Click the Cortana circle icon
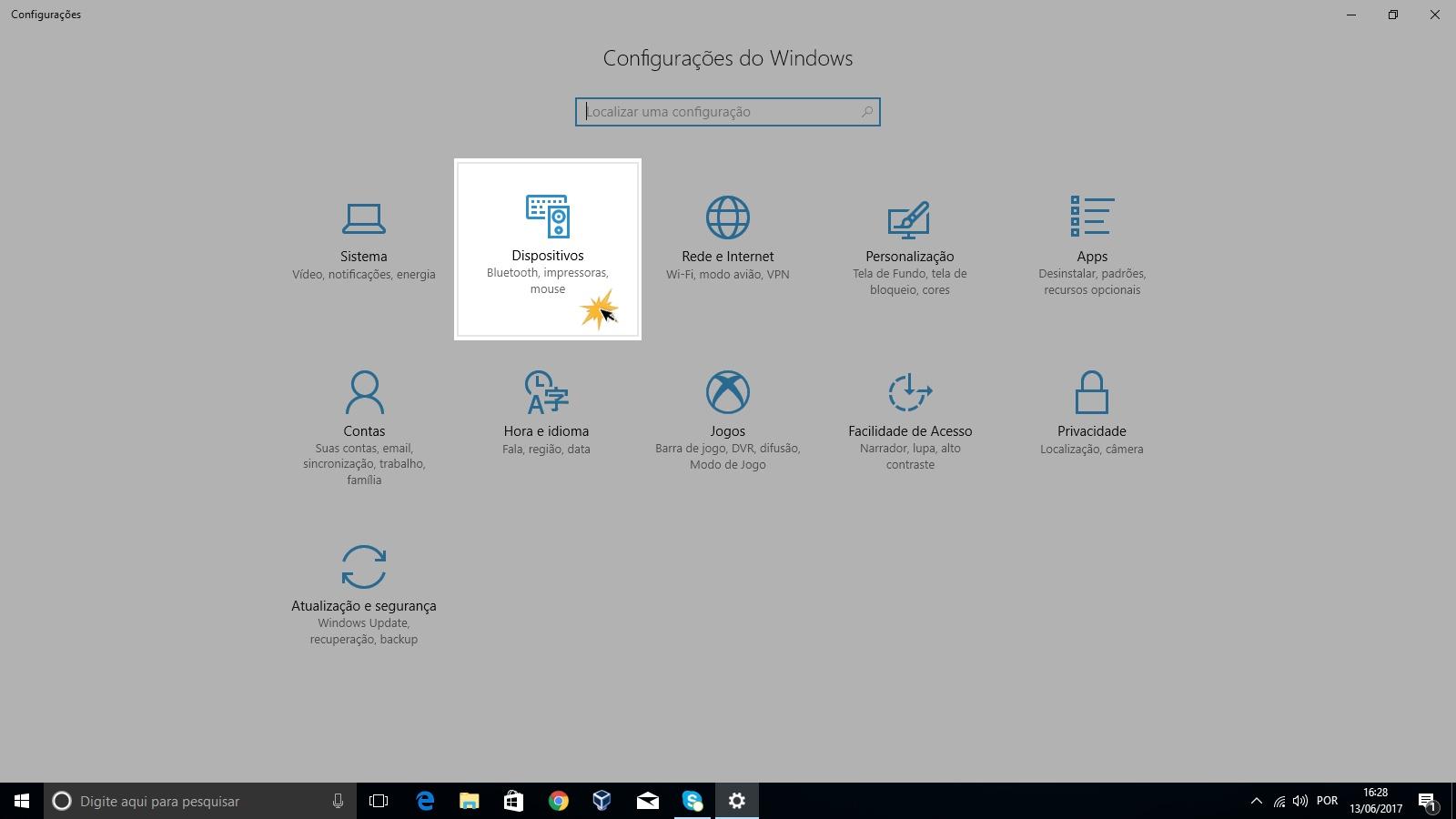 tap(62, 801)
